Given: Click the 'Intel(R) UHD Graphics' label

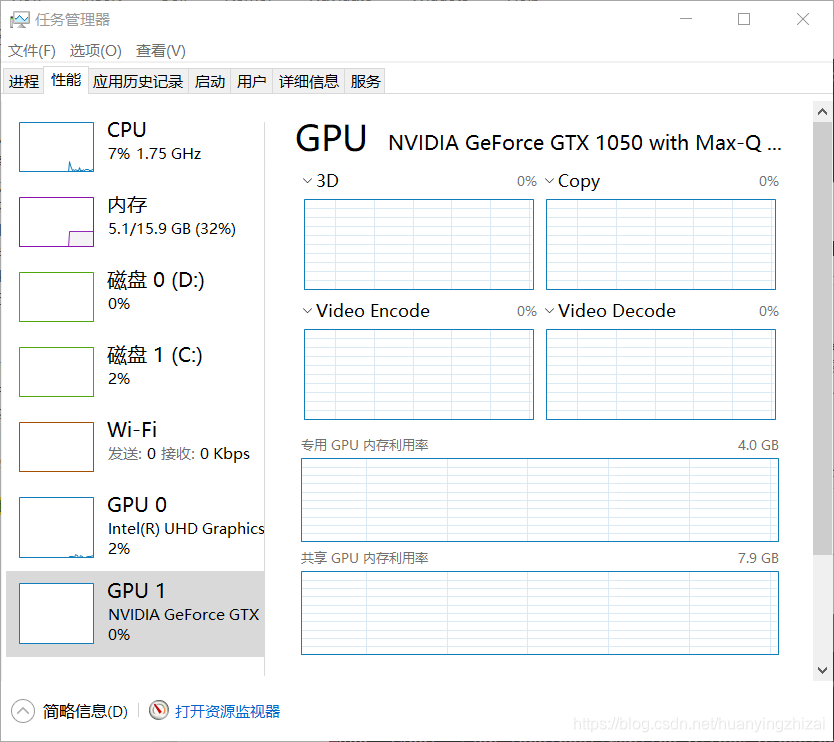Looking at the screenshot, I should tap(186, 529).
